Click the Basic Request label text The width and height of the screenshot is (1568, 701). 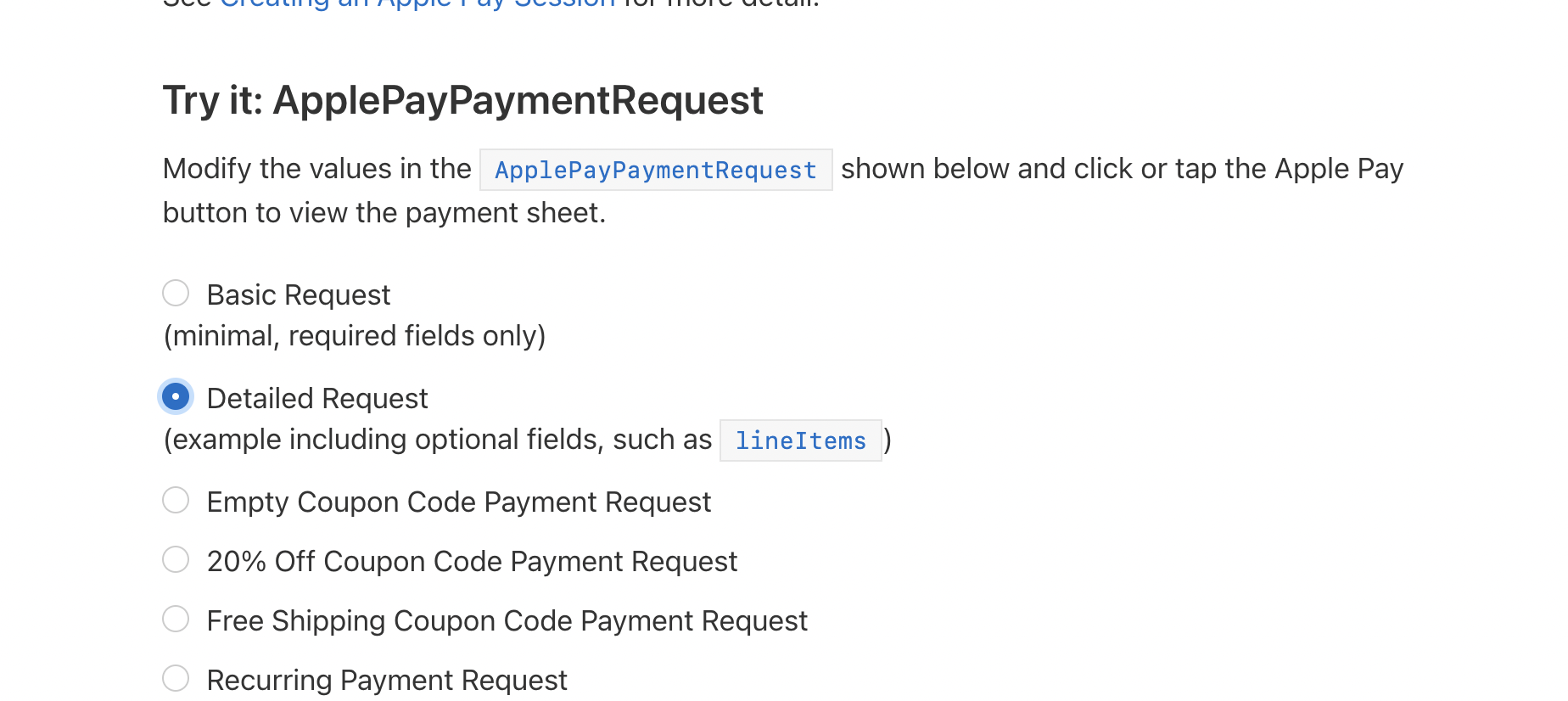point(298,294)
